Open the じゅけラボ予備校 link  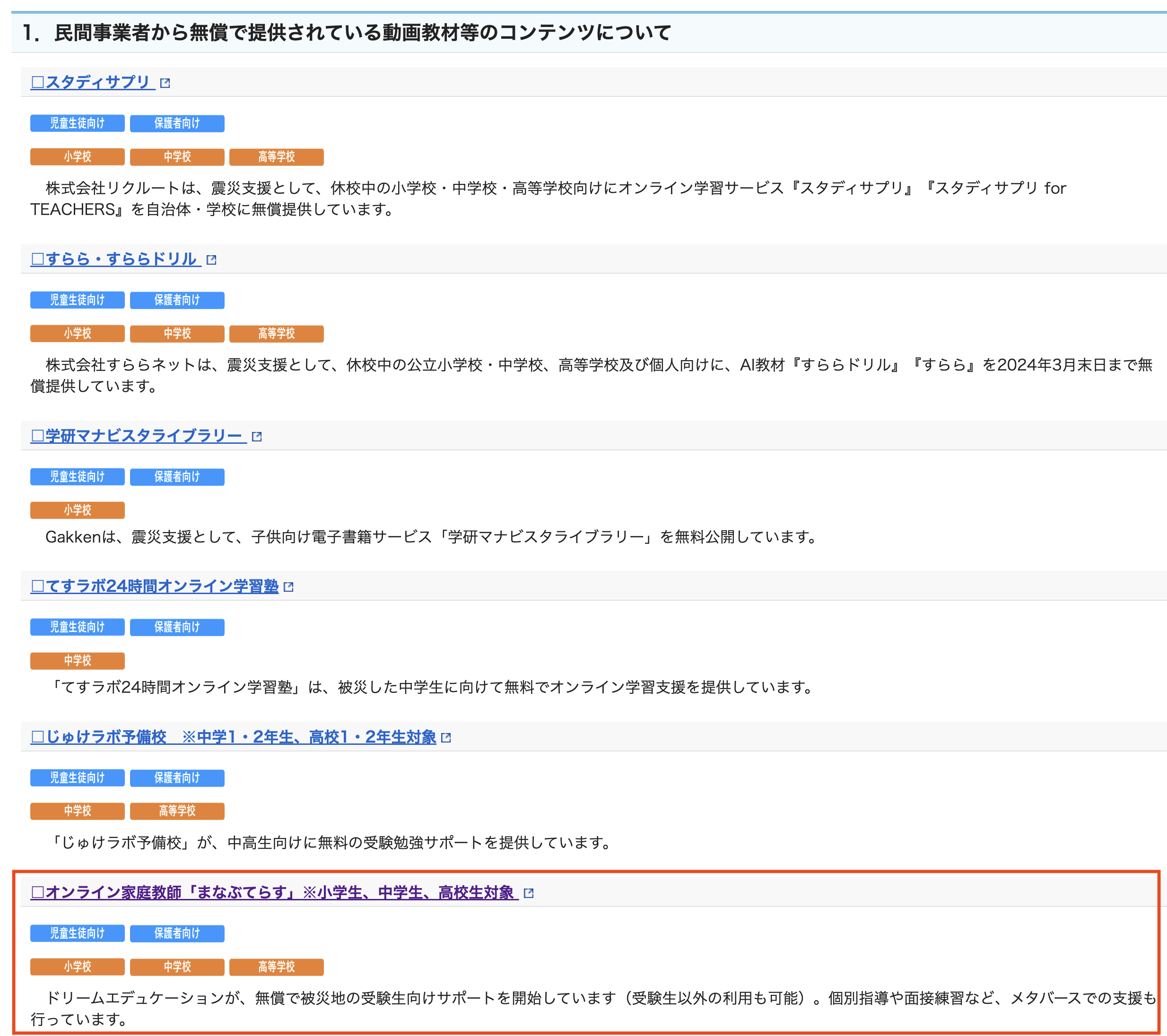point(233,737)
